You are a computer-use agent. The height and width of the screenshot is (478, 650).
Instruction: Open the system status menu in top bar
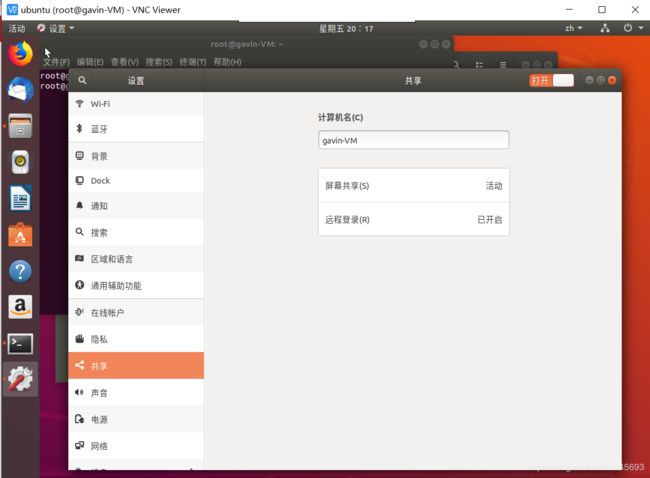click(x=620, y=28)
